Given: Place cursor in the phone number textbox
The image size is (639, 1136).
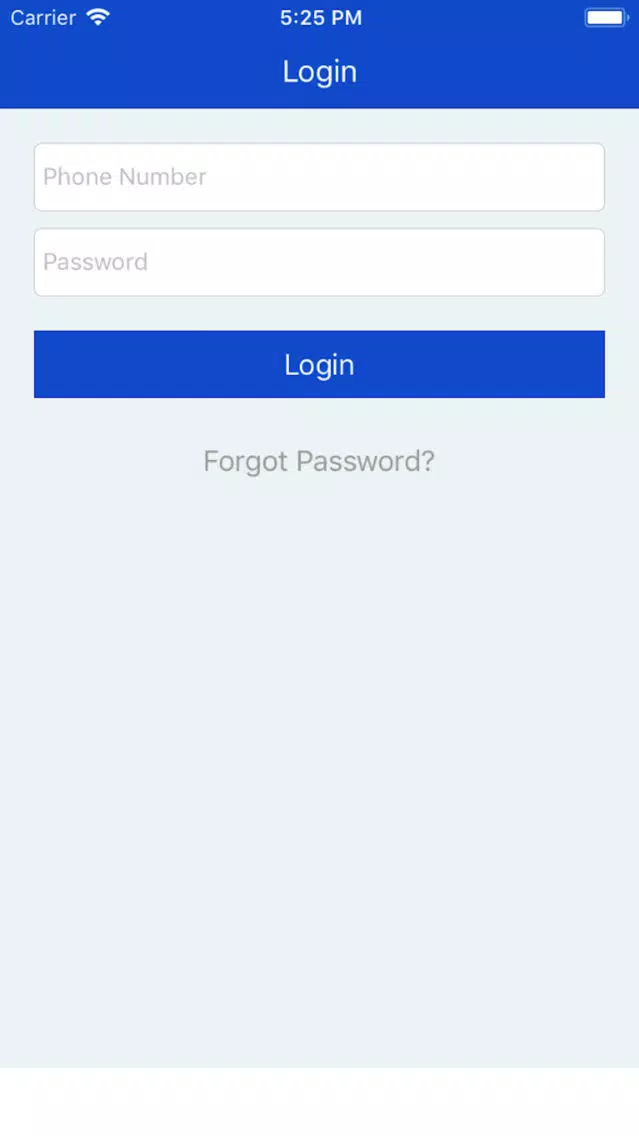Looking at the screenshot, I should click(320, 177).
